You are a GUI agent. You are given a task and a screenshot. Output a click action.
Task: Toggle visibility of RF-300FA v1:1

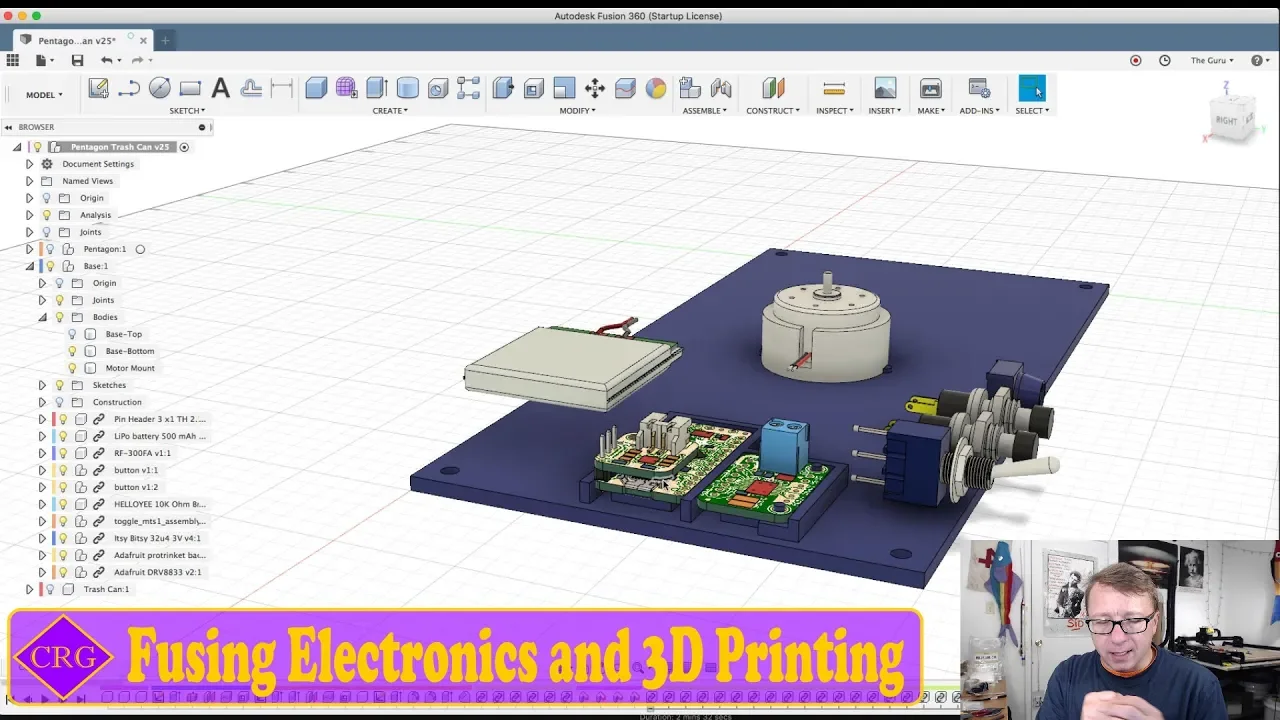pos(62,453)
